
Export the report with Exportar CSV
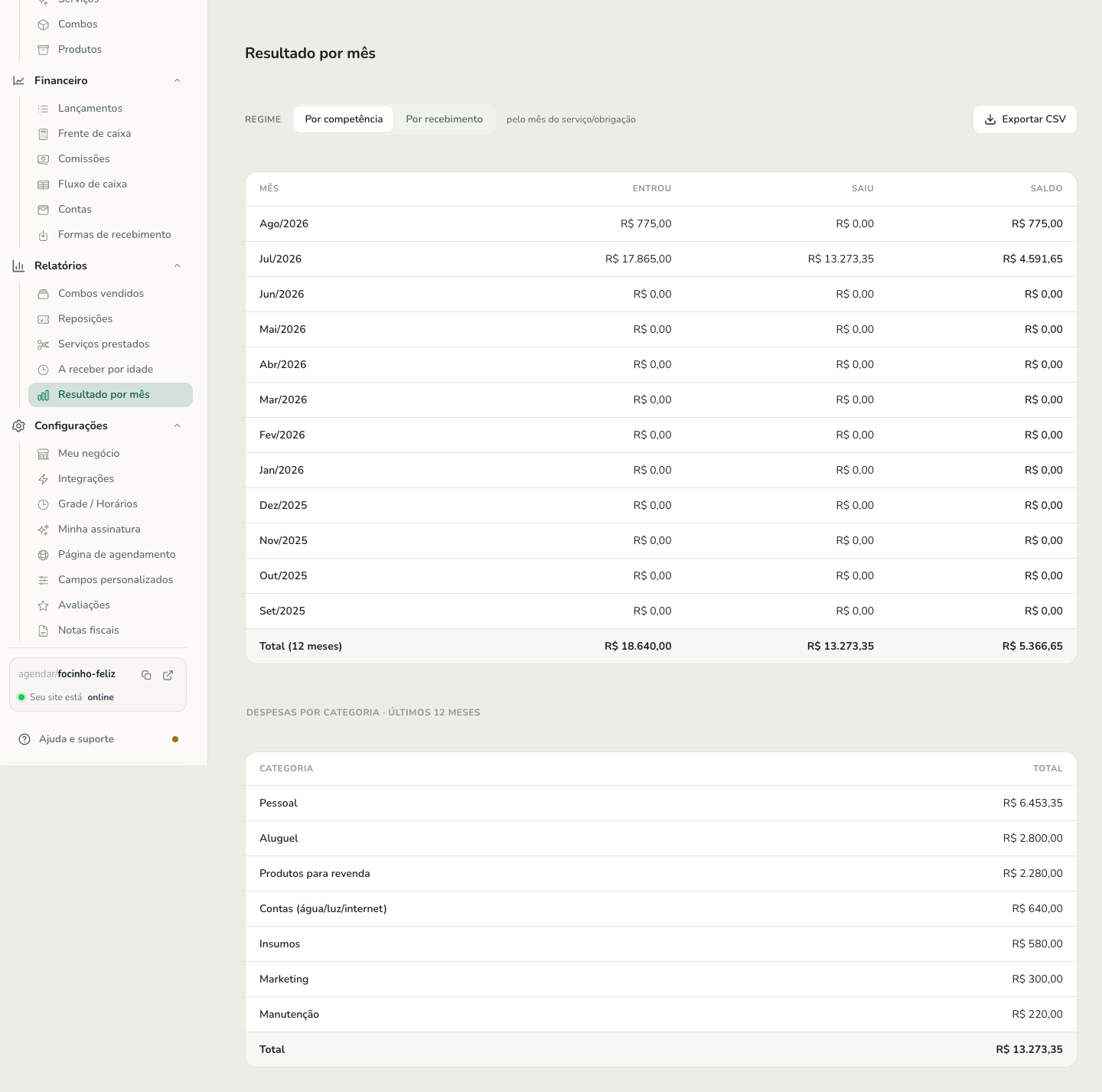1025,119
